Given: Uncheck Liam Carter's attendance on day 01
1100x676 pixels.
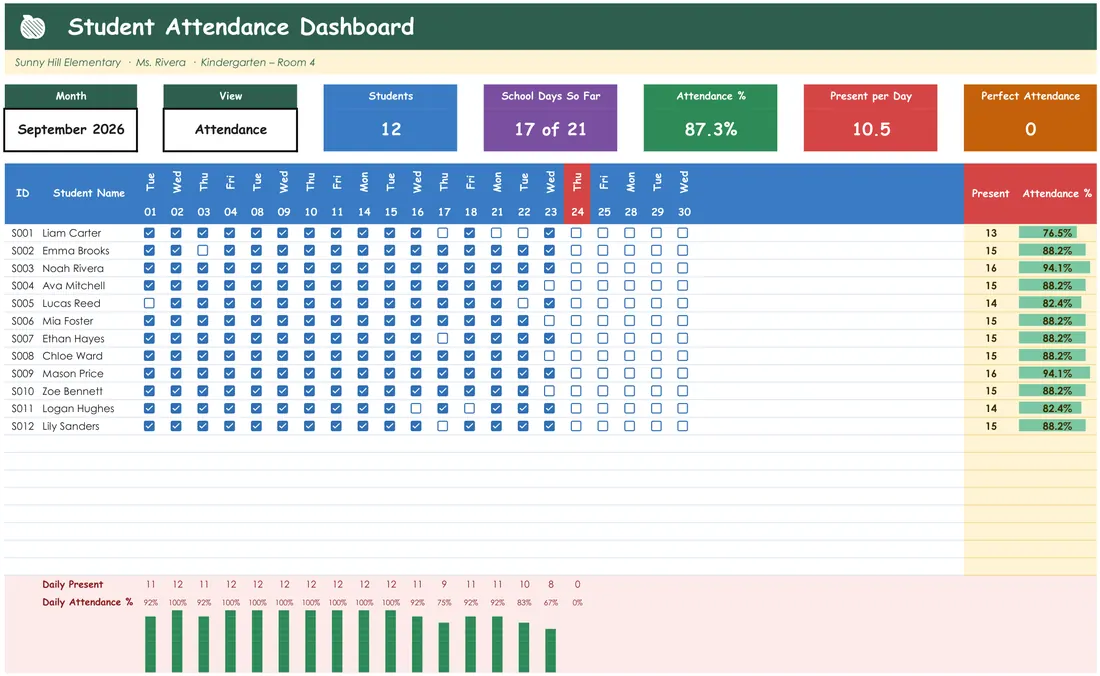Looking at the screenshot, I should [x=149, y=233].
